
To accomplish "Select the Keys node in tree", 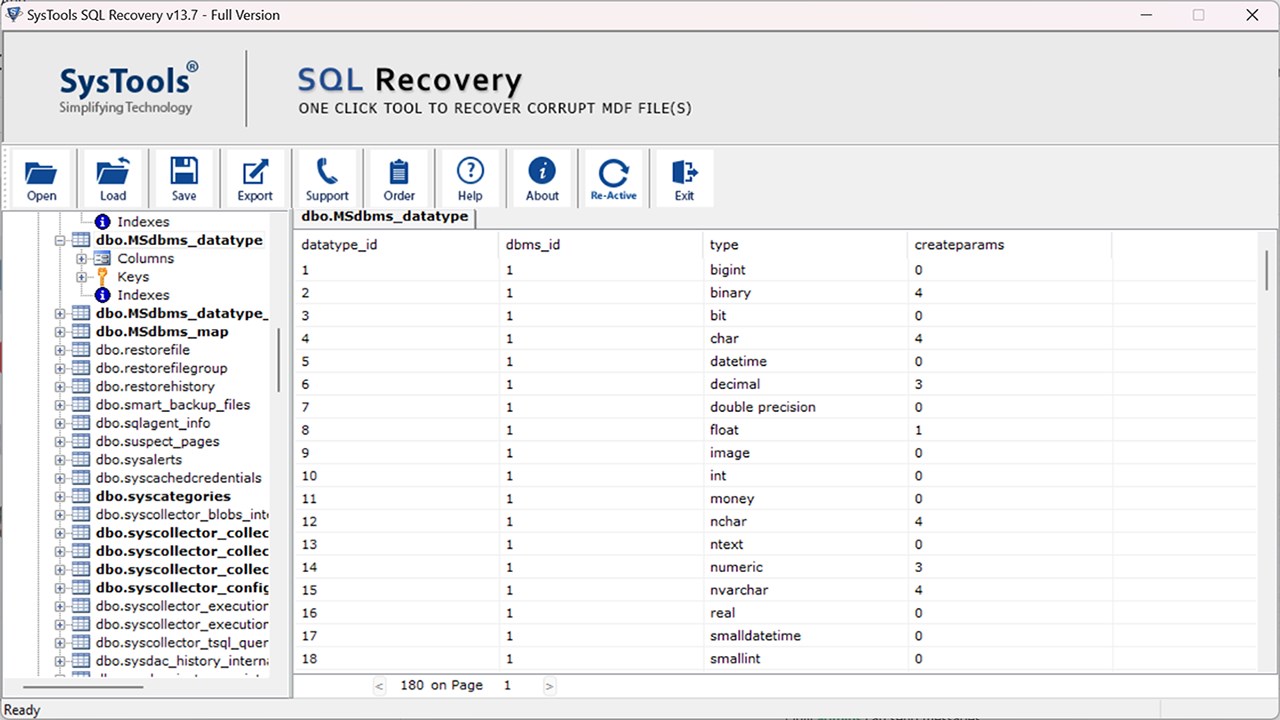I will [x=133, y=277].
